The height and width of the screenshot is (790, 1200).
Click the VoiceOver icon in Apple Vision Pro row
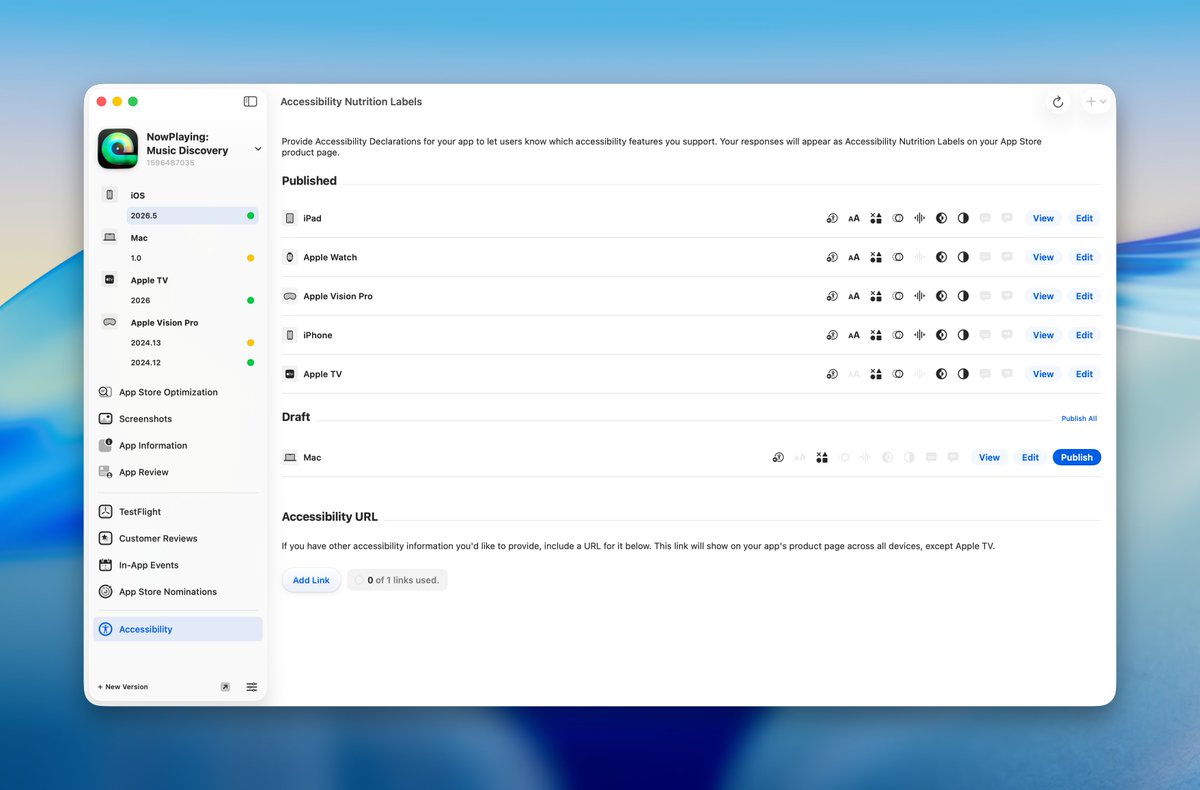point(832,296)
